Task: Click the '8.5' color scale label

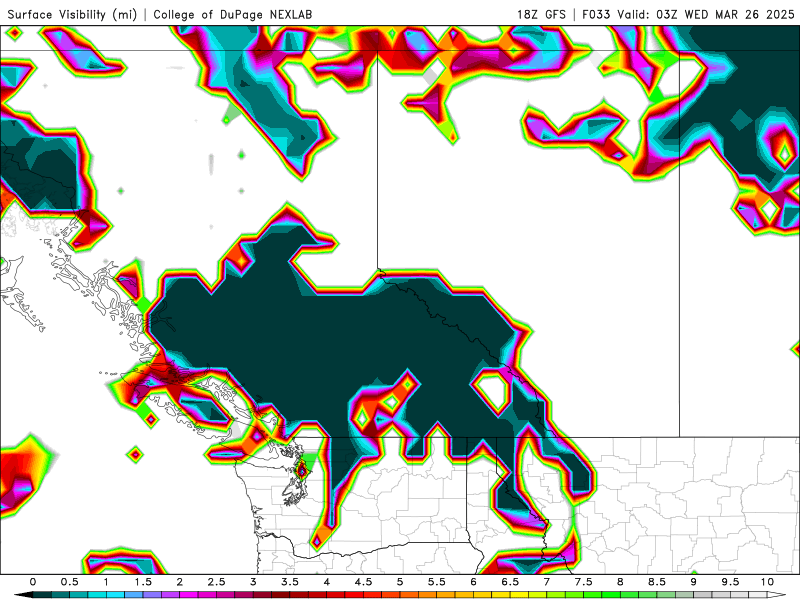Action: (x=657, y=582)
